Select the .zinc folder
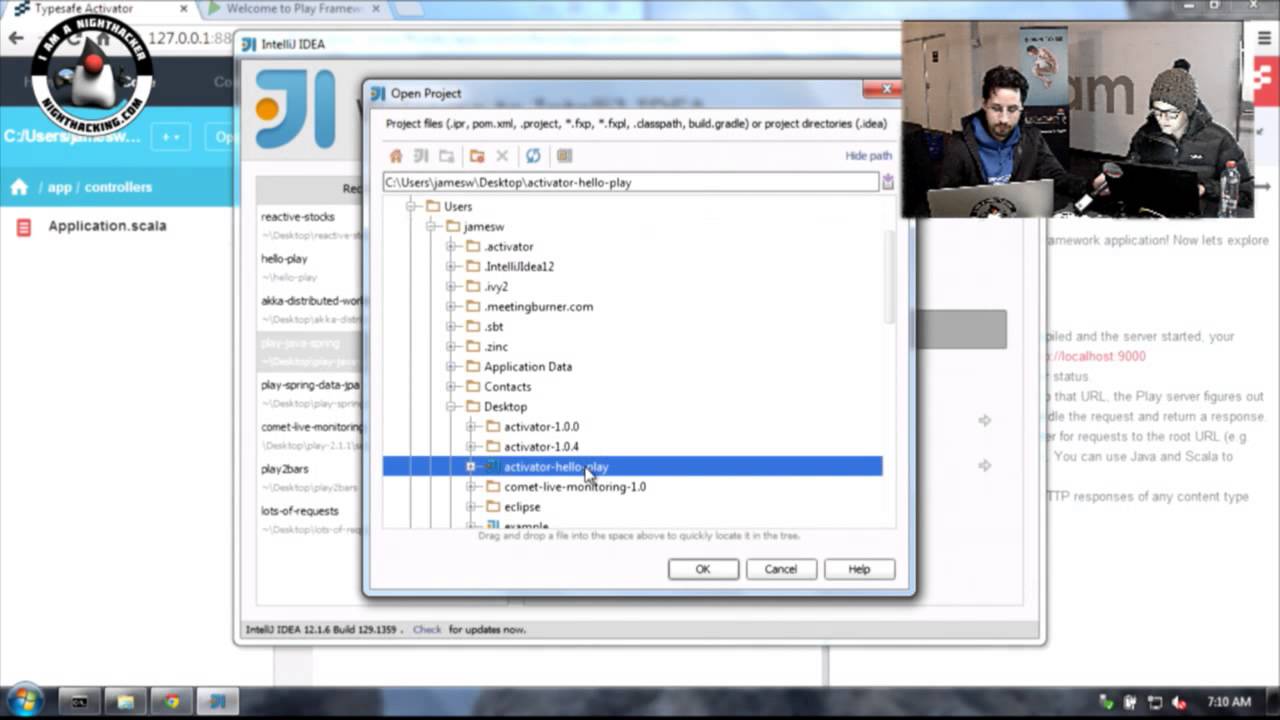This screenshot has height=720, width=1280. tap(496, 347)
